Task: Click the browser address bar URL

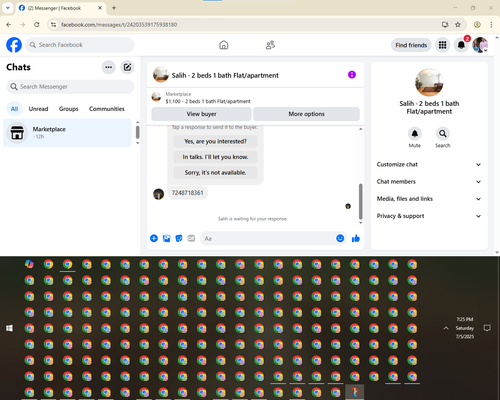Action: coord(119,25)
